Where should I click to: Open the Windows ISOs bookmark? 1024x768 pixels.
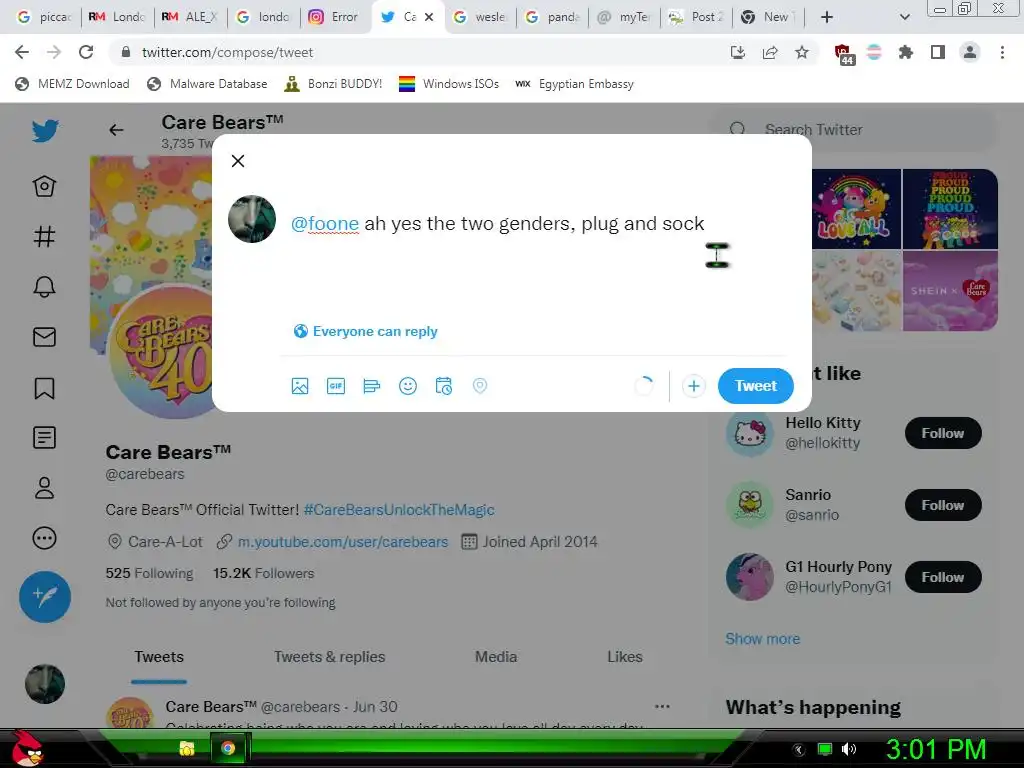(449, 84)
